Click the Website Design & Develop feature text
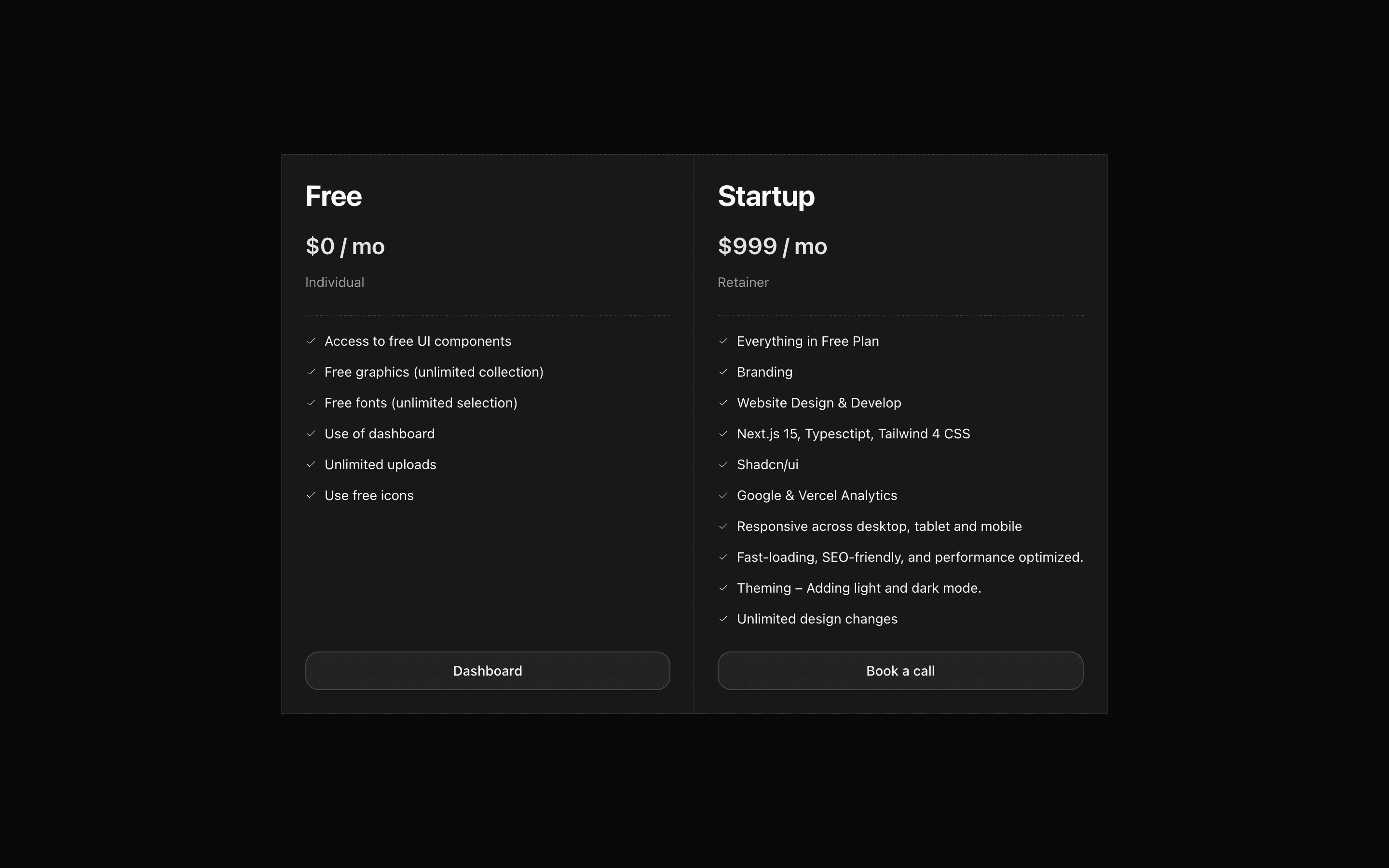Image resolution: width=1389 pixels, height=868 pixels. click(x=818, y=403)
